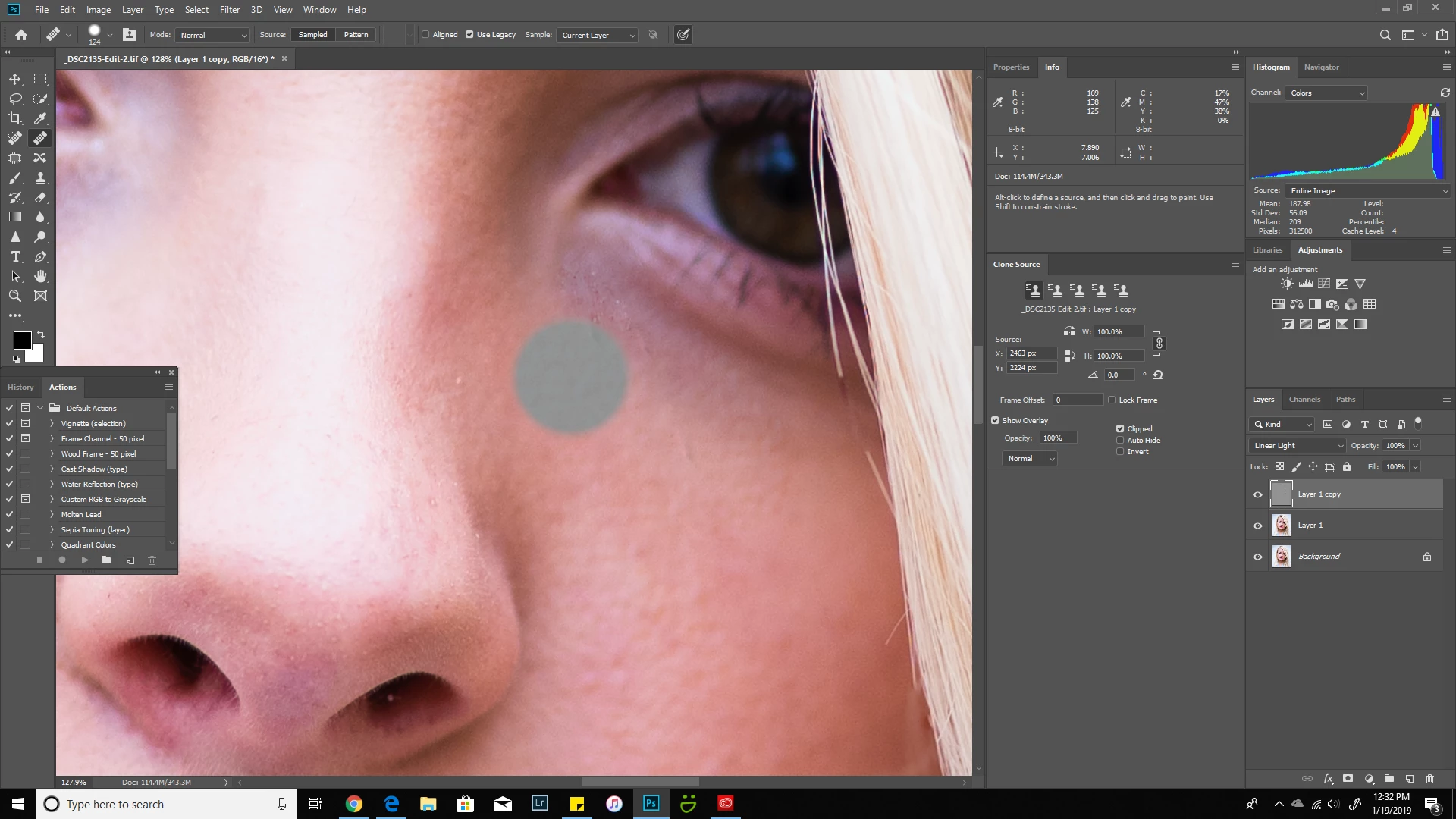This screenshot has height=819, width=1456.
Task: Switch to the Channels tab
Action: tap(1304, 400)
